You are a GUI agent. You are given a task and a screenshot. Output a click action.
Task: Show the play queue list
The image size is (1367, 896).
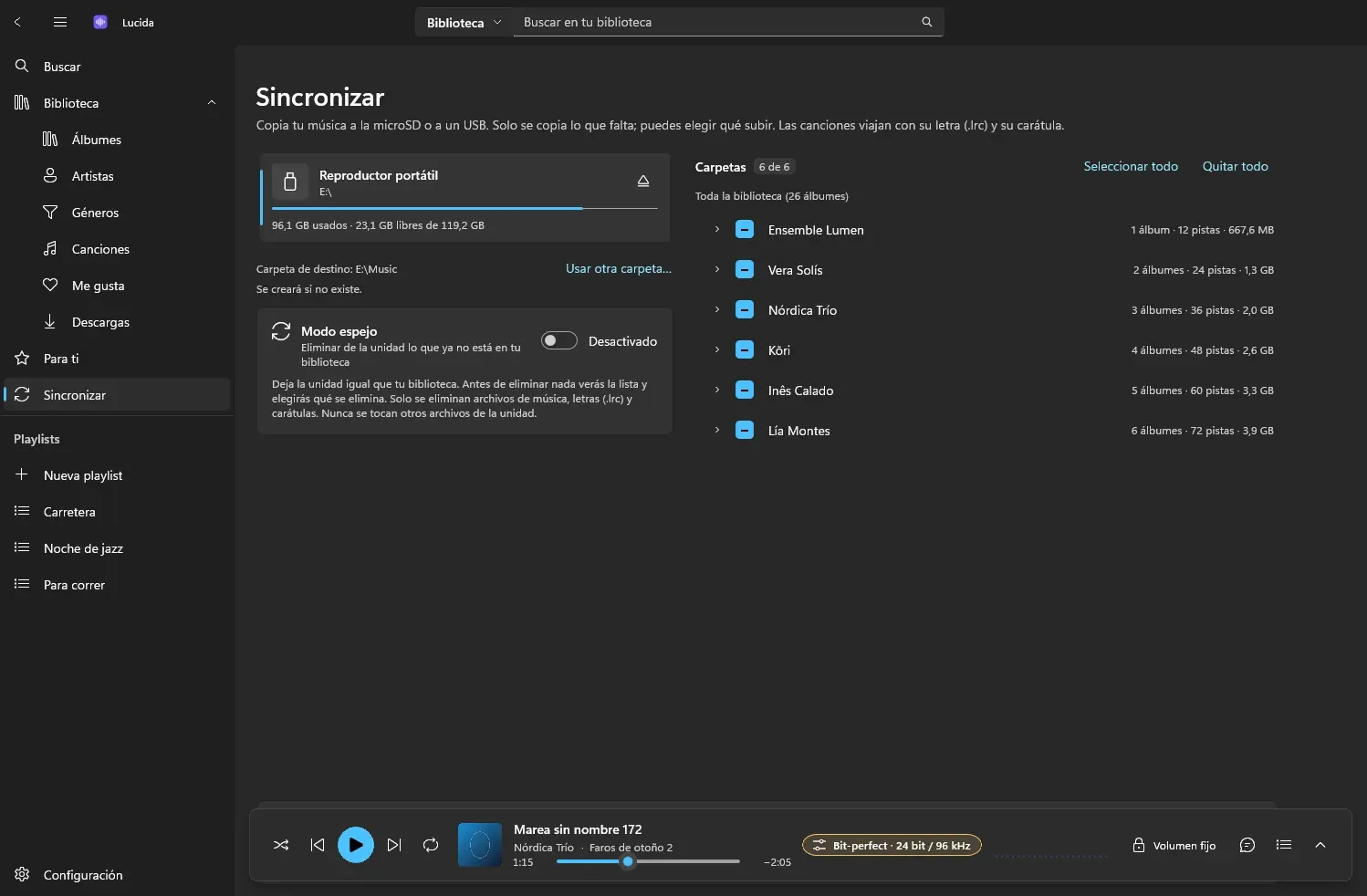coord(1284,845)
